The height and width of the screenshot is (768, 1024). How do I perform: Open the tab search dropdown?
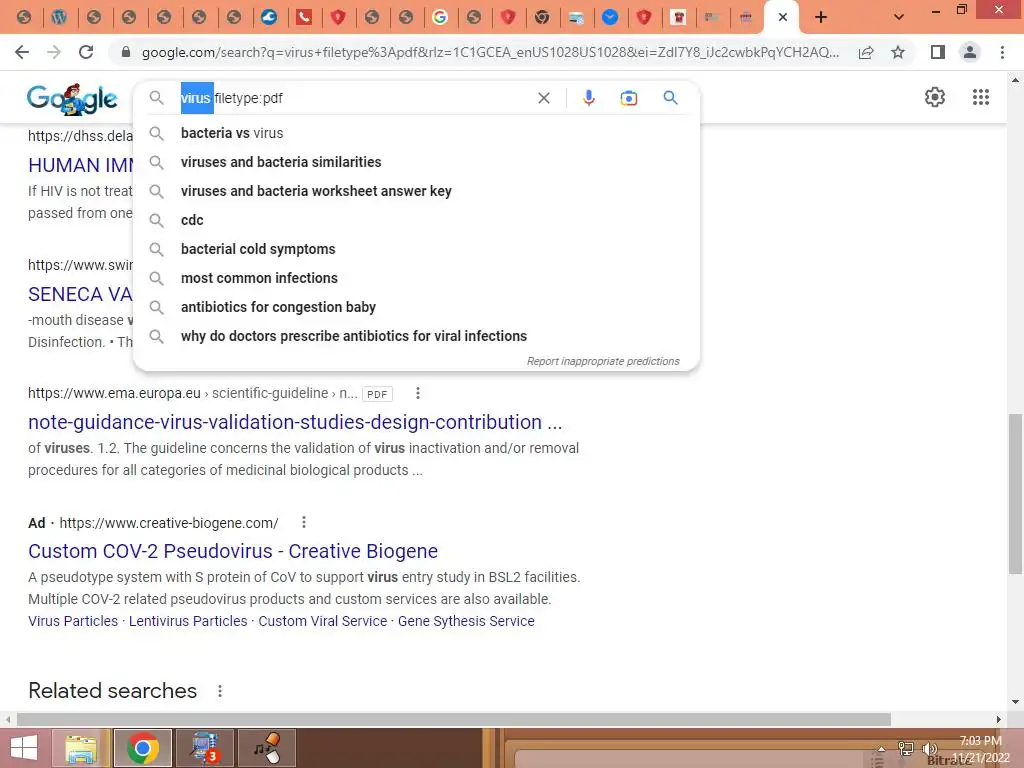(899, 17)
